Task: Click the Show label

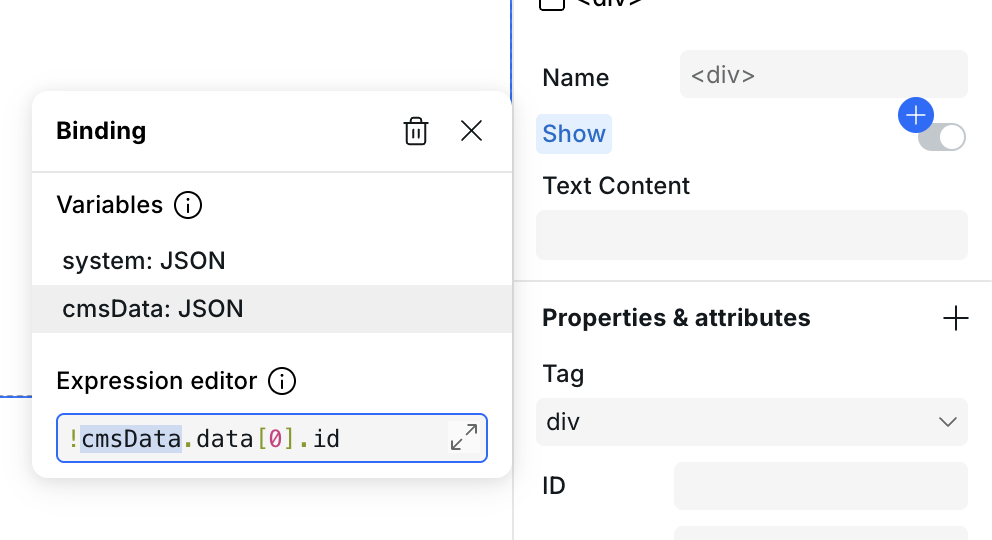Action: [x=574, y=134]
